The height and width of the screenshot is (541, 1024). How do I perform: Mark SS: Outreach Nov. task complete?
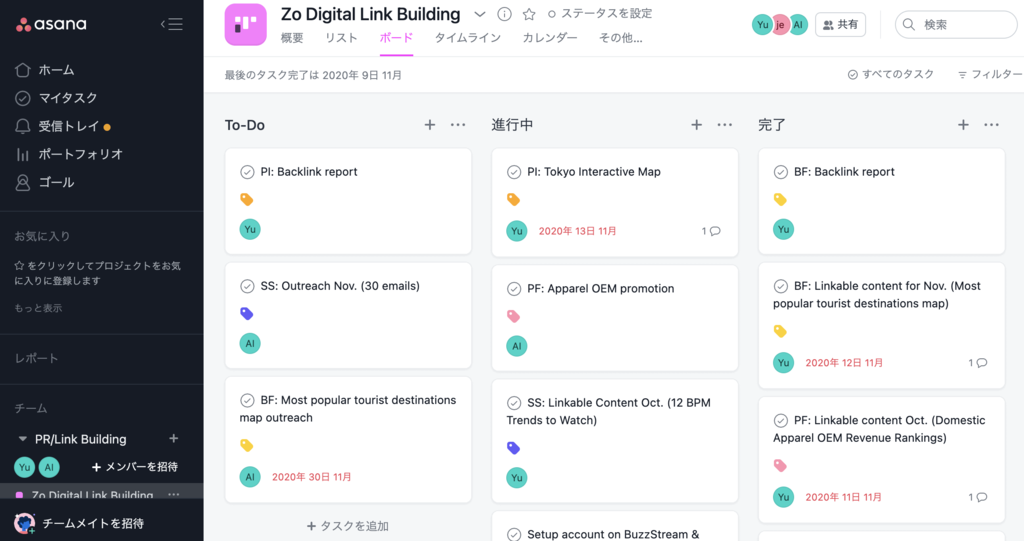(x=247, y=286)
